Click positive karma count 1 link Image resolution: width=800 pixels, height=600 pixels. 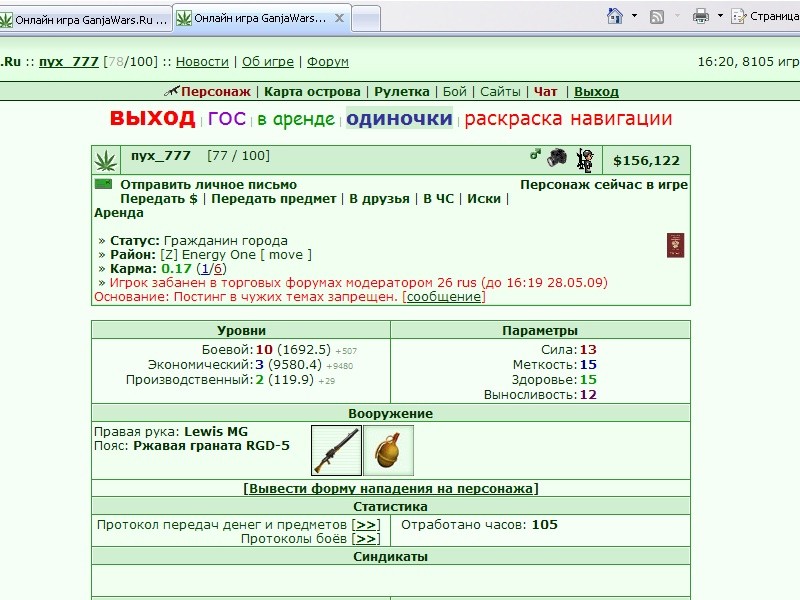tap(205, 269)
